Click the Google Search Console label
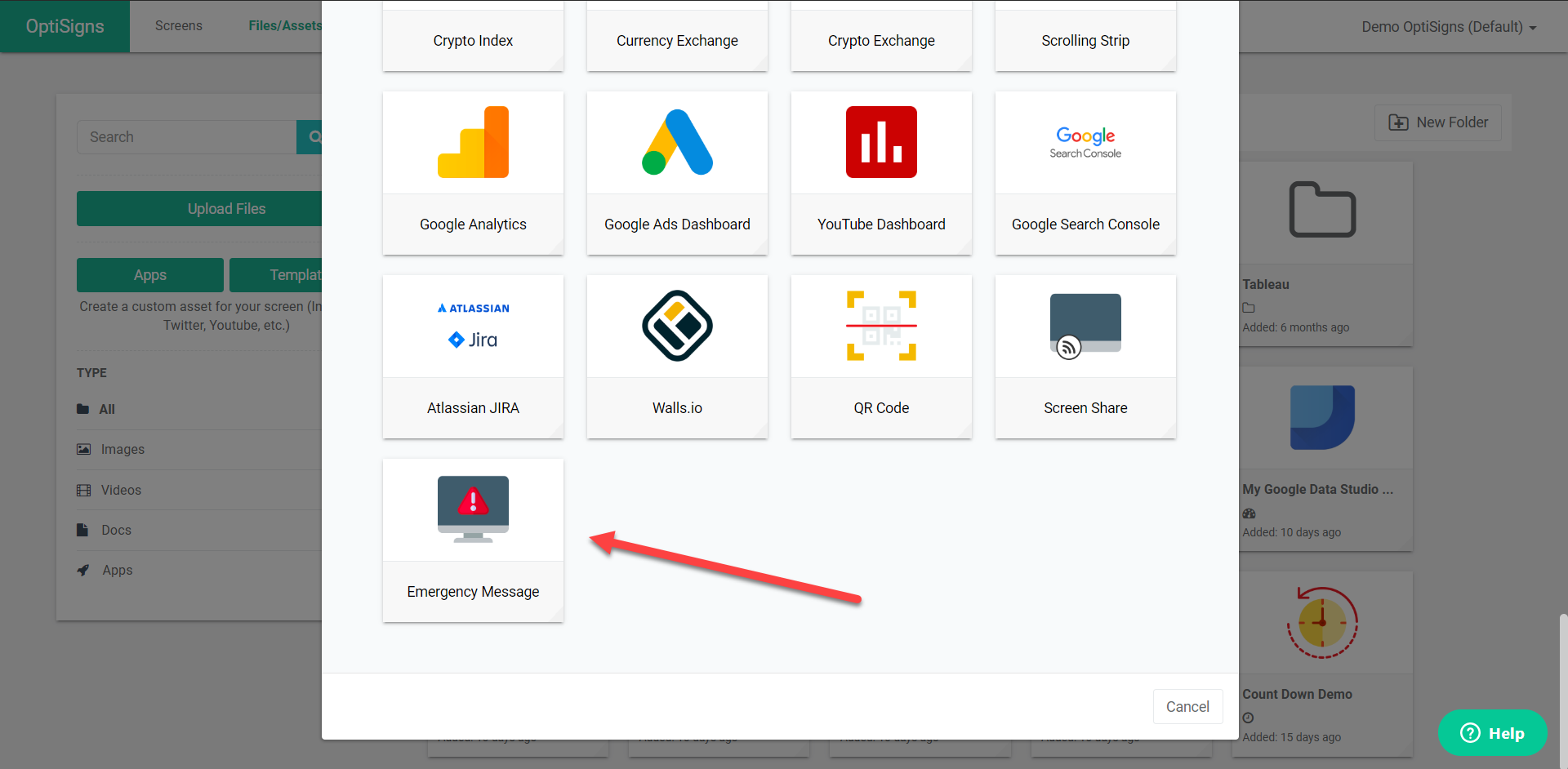 pyautogui.click(x=1085, y=224)
